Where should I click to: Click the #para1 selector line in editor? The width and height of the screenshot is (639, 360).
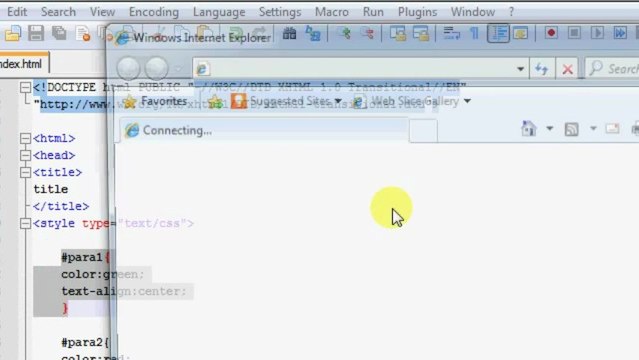(x=86, y=257)
